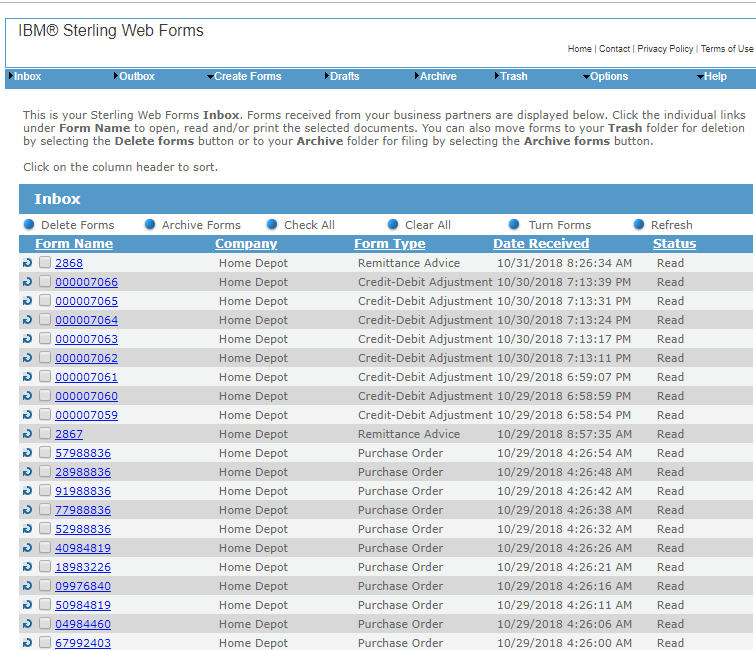Open the Home link in header
This screenshot has height=650, width=756.
(580, 49)
